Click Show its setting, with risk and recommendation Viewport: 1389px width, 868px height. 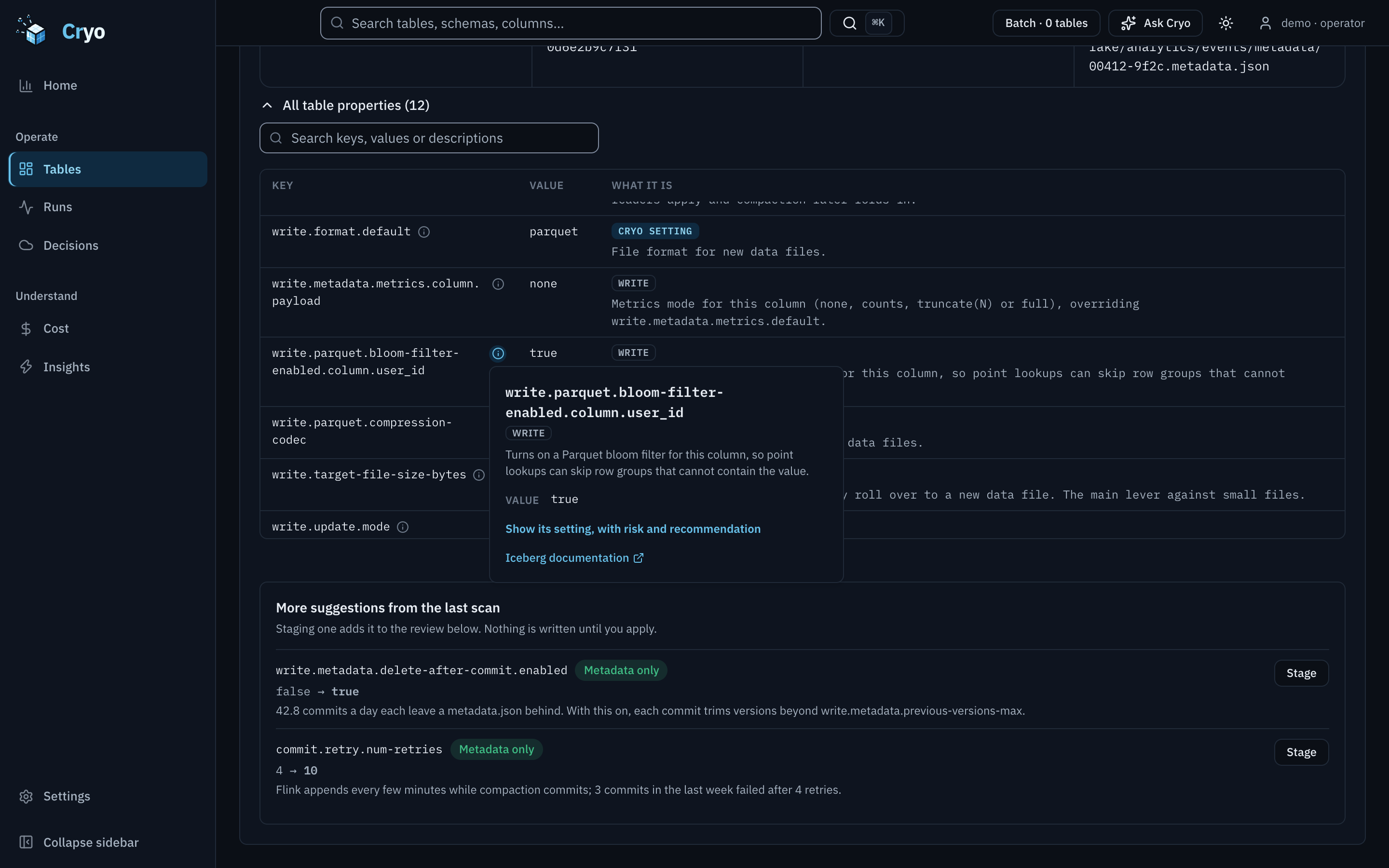(632, 529)
